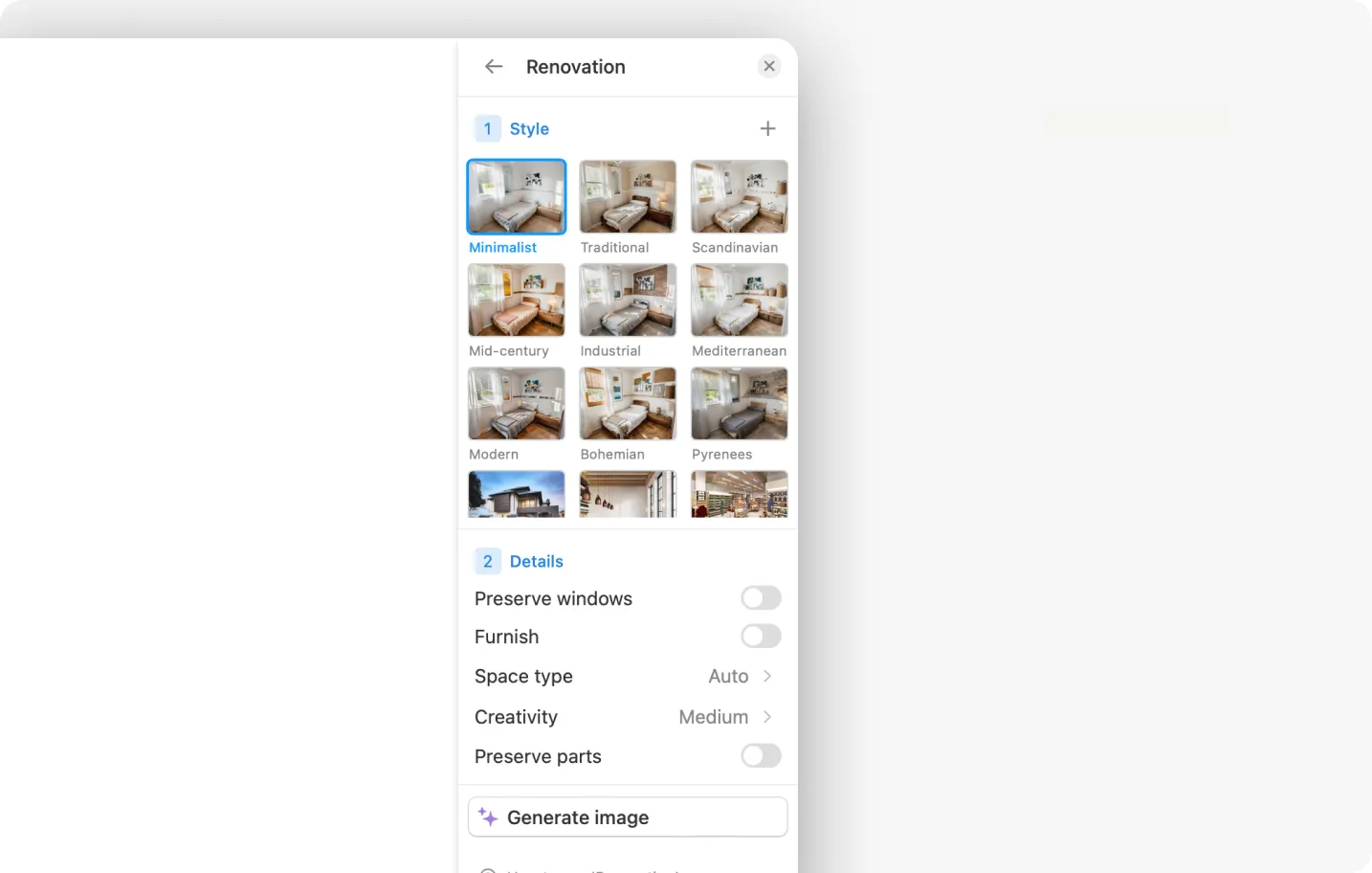
Task: Click the Auto value for Space type
Action: (728, 676)
